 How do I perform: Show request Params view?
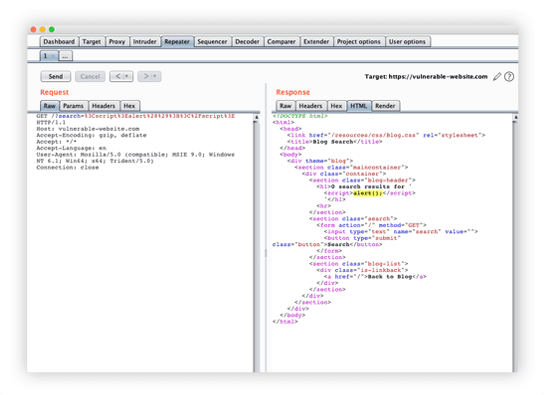(x=73, y=106)
